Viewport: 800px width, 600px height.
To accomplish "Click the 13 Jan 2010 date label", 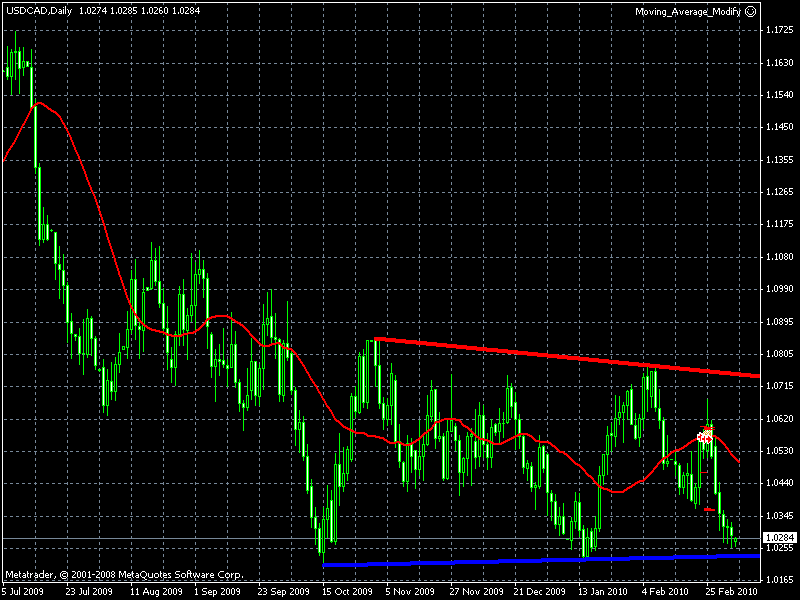I will coord(603,592).
